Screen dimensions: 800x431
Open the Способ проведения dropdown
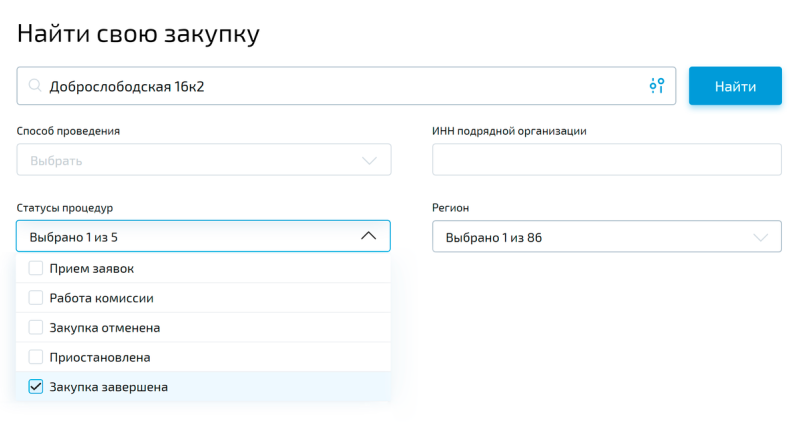pyautogui.click(x=204, y=160)
